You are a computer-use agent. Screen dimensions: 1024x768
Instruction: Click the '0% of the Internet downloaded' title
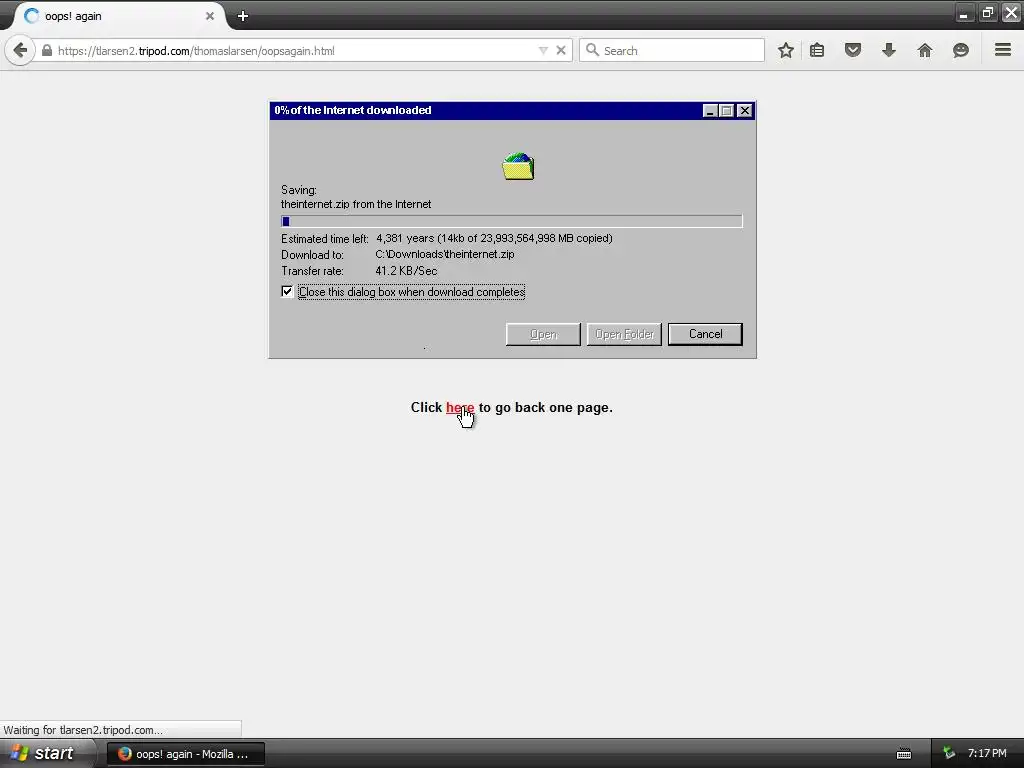coord(353,110)
